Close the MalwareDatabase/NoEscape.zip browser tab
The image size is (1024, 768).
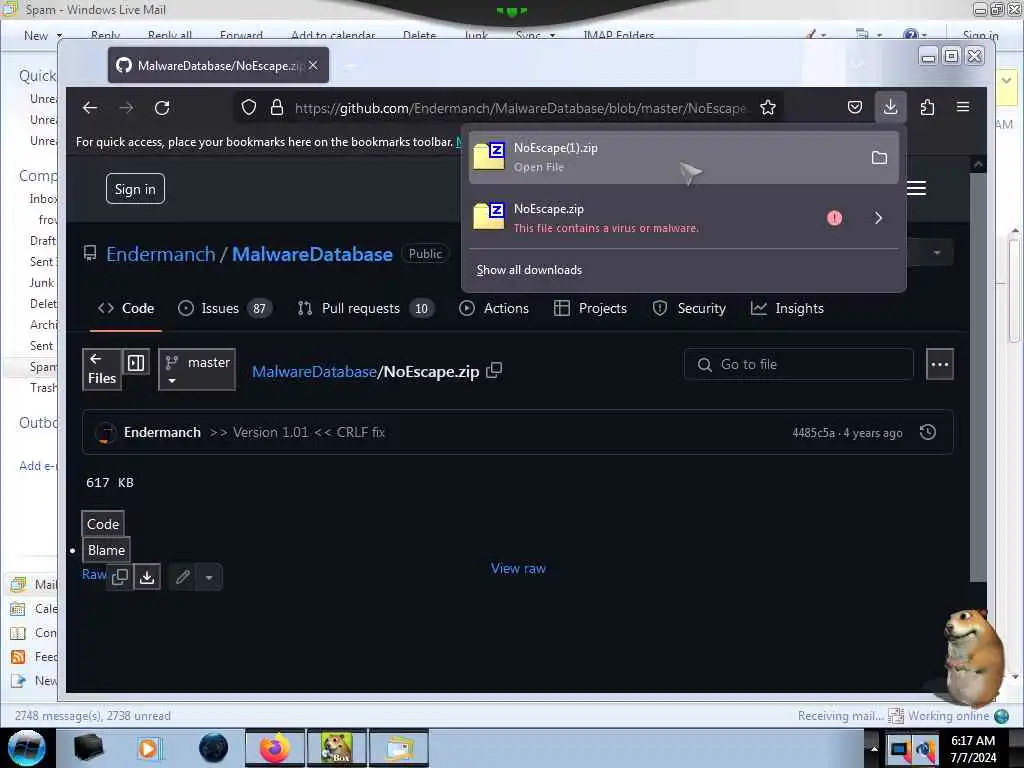coord(313,65)
